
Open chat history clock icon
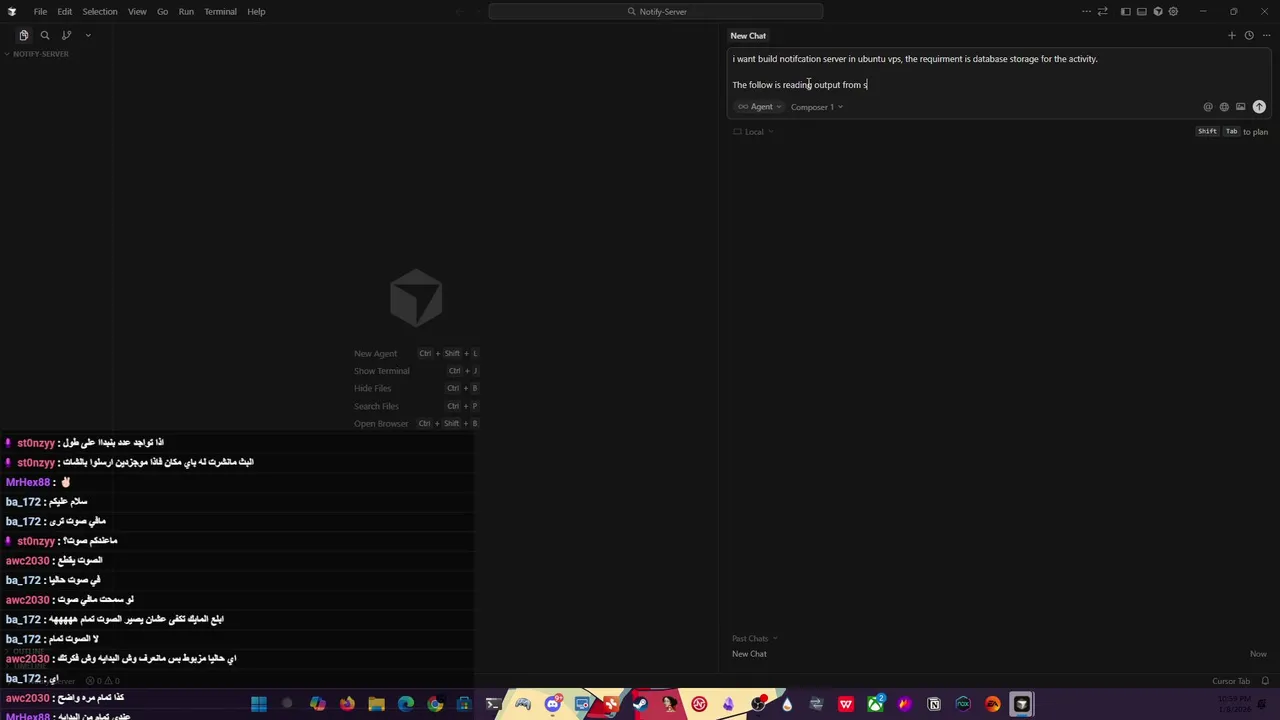(1249, 35)
